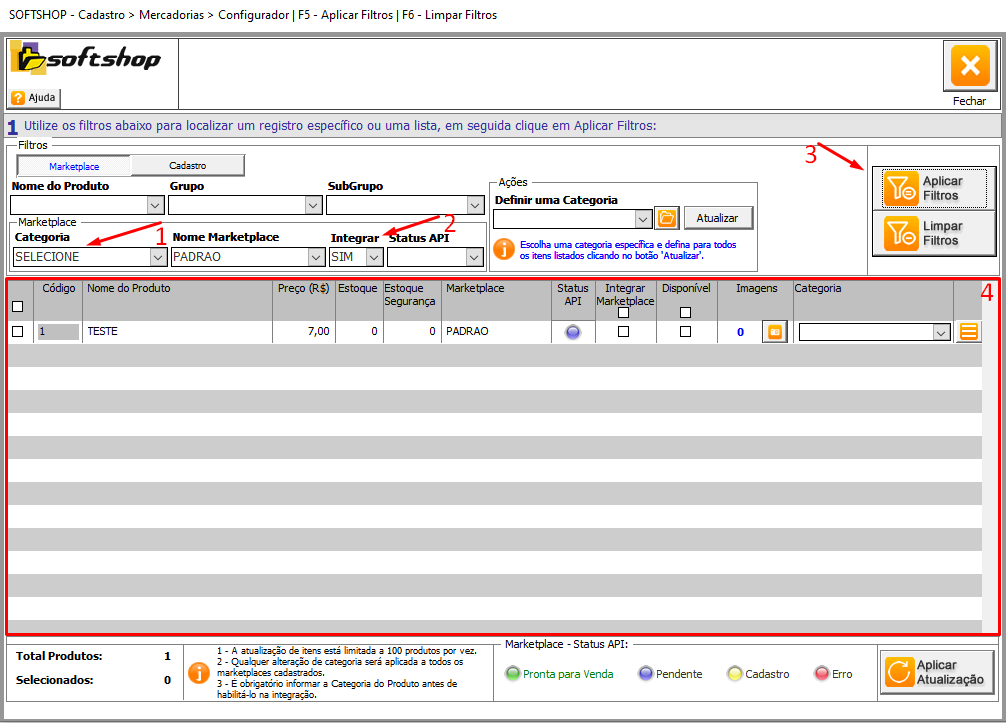
Task: Close the window with orange Fechar button
Action: coord(968,67)
